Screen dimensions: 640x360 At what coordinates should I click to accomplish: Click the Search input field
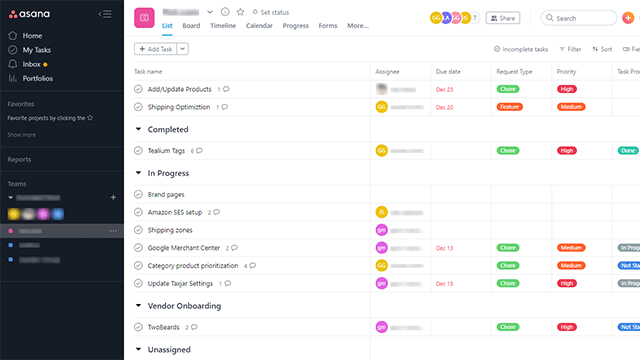point(578,18)
